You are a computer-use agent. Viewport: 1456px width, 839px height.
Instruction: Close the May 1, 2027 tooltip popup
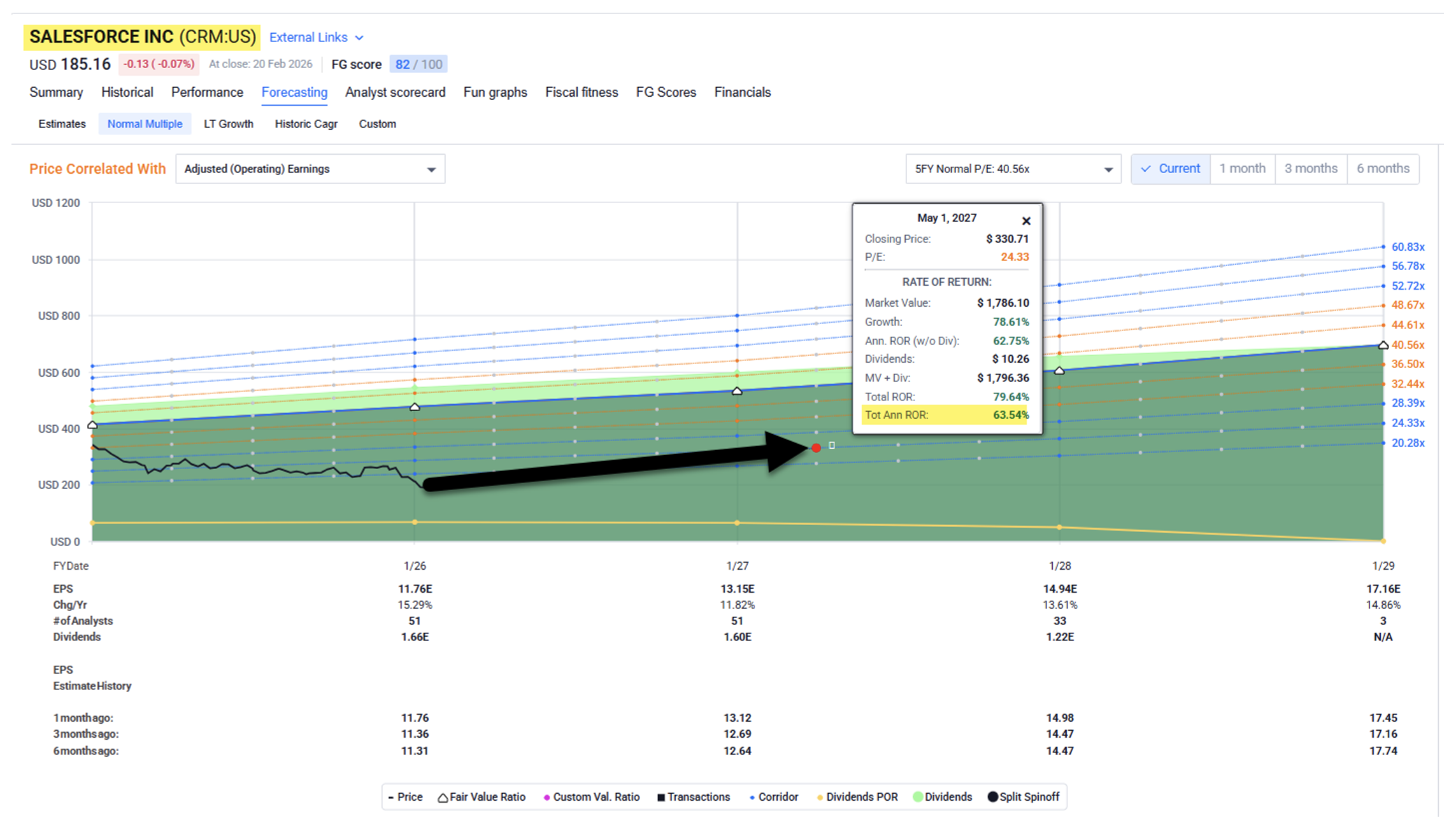point(1025,221)
